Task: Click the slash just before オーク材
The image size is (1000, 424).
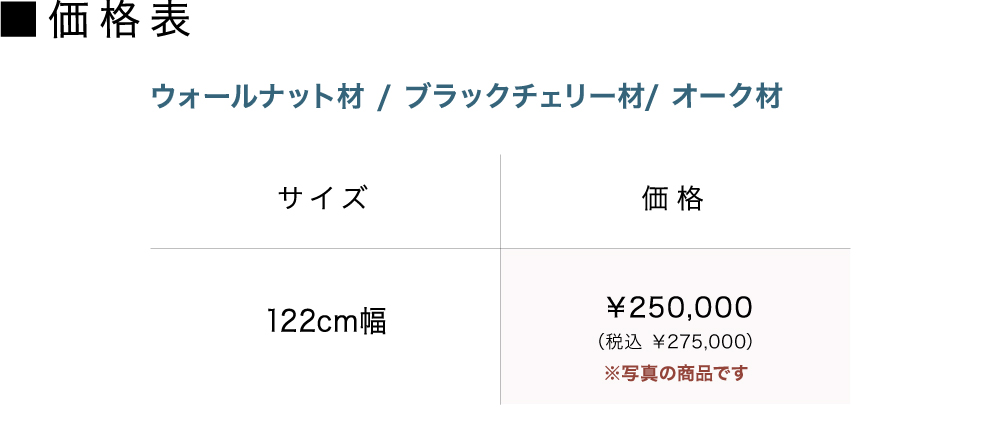Action: click(652, 99)
